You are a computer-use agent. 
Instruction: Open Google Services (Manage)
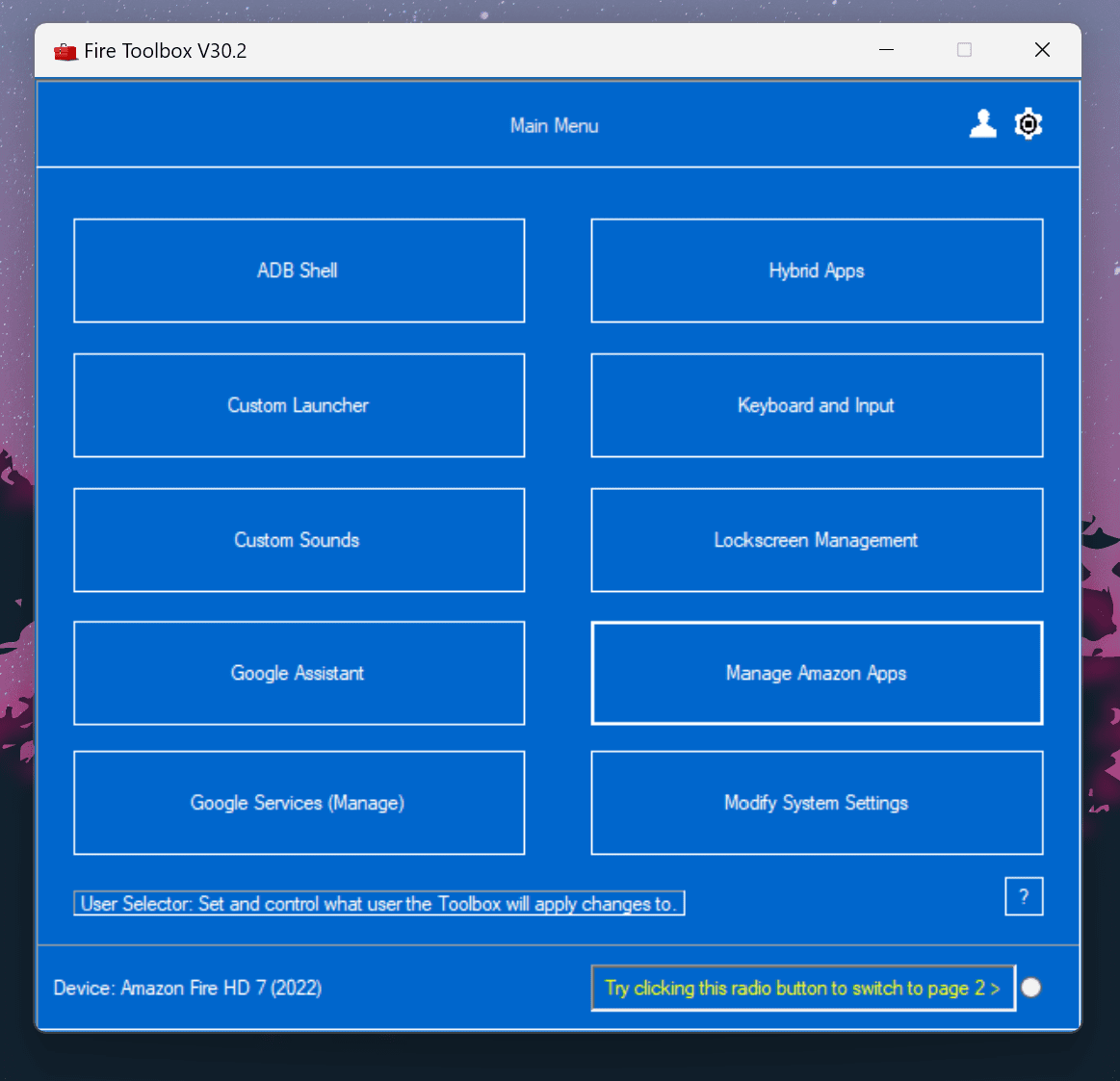point(299,803)
